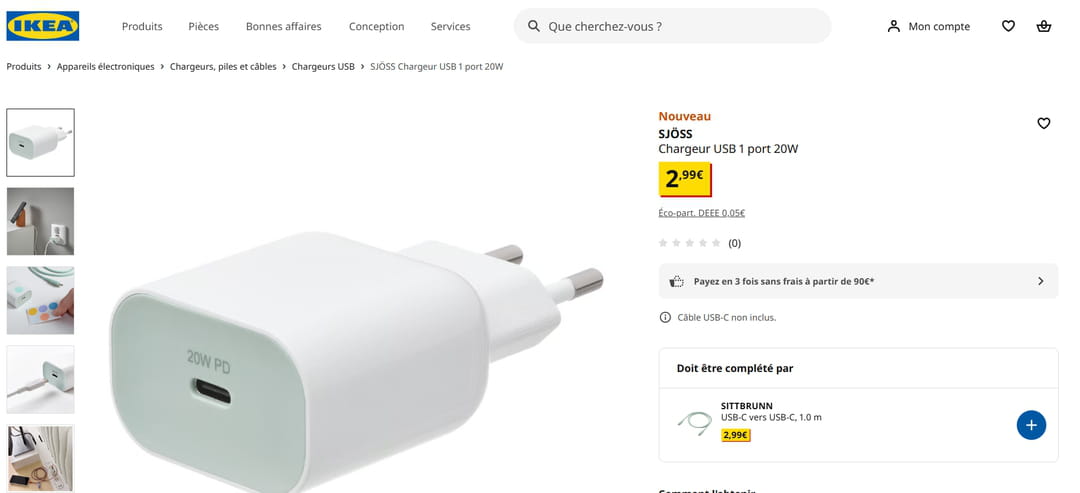This screenshot has height=493, width=1080.
Task: Open Appareils électroniques breadcrumb link
Action: [106, 67]
